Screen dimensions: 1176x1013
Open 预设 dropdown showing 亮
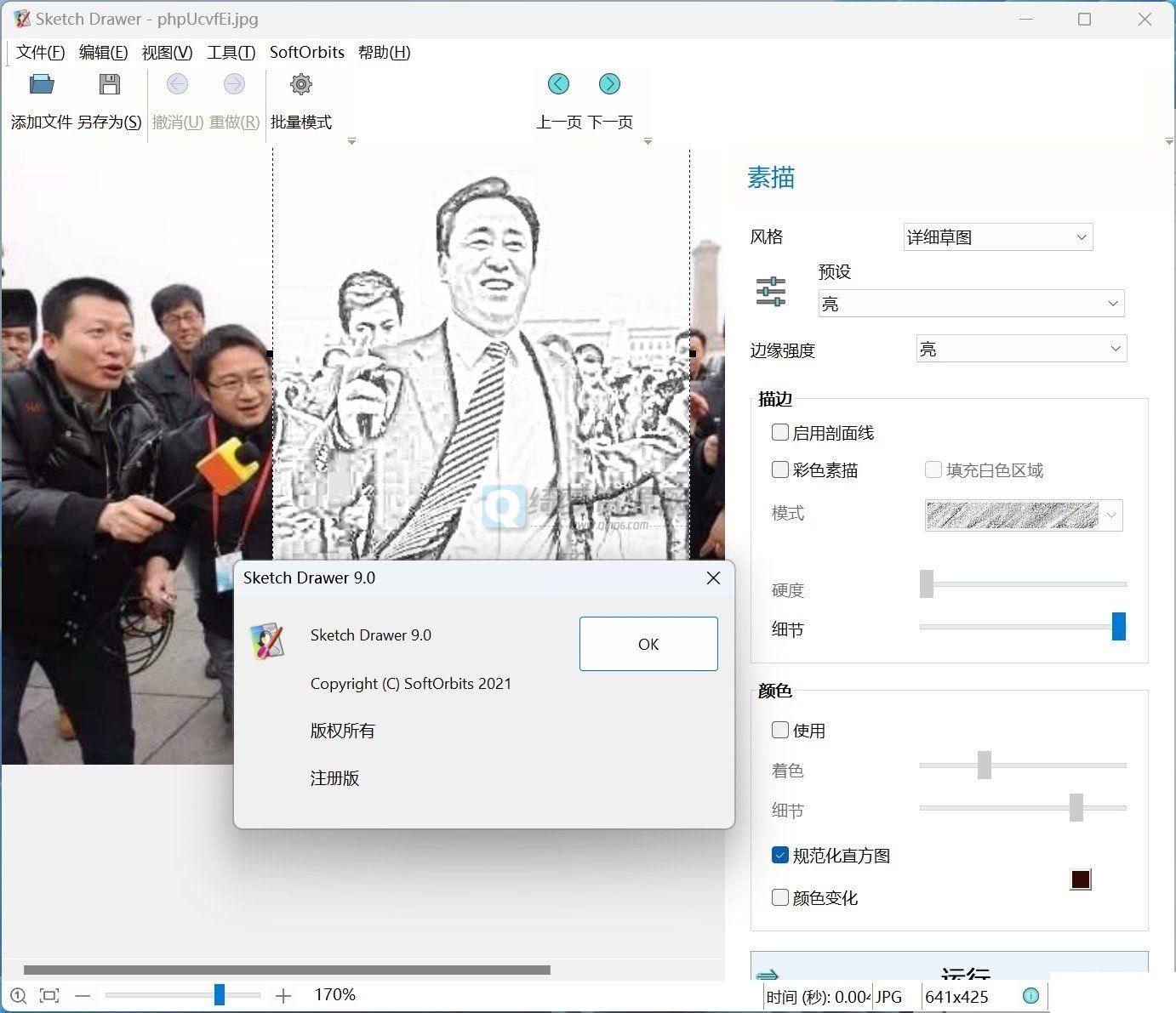point(971,304)
